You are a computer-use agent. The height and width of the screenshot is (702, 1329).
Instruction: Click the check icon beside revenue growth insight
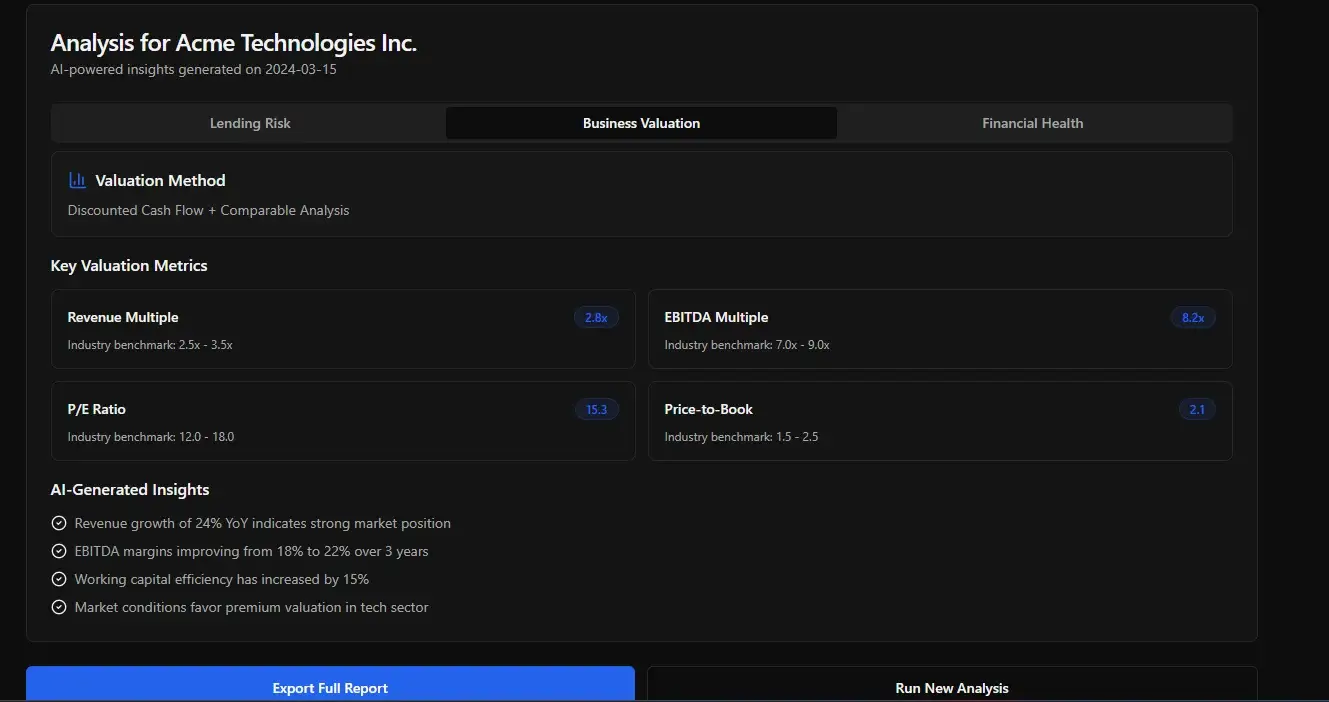[x=59, y=523]
